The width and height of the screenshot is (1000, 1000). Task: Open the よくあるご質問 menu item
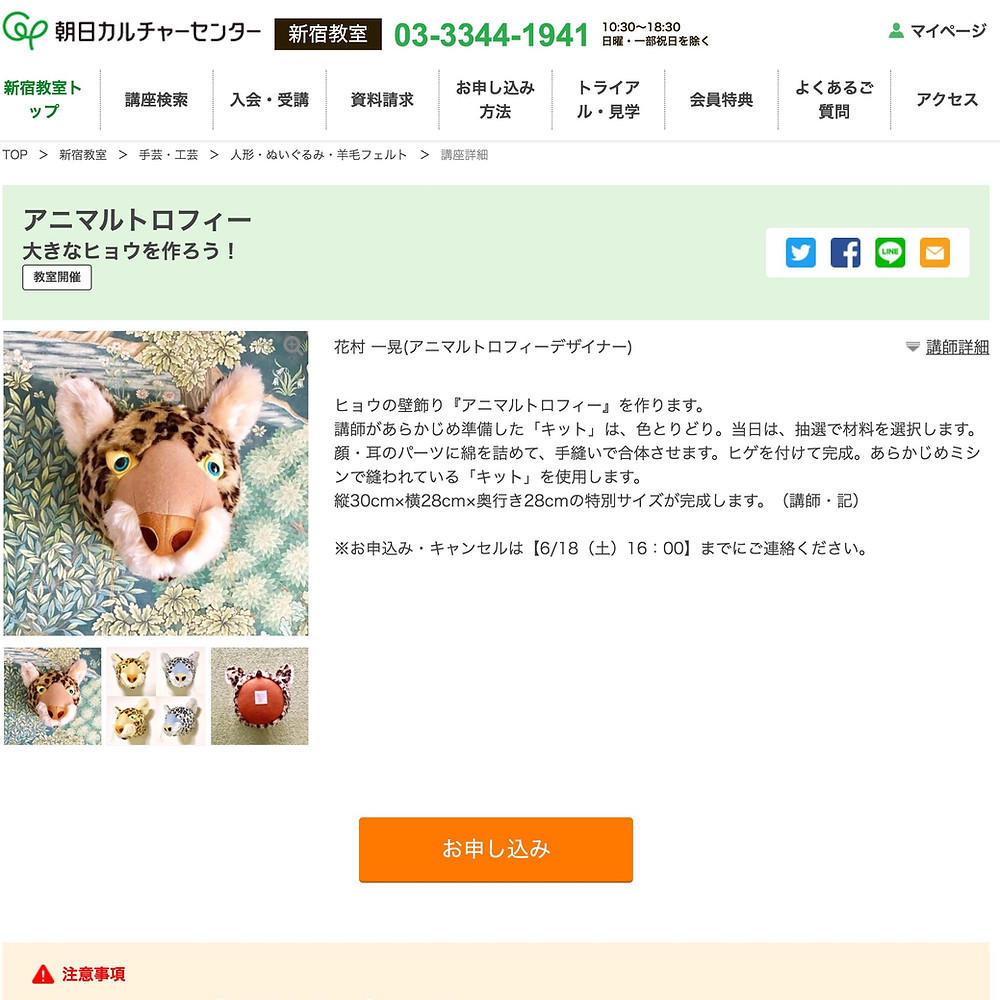(x=834, y=99)
